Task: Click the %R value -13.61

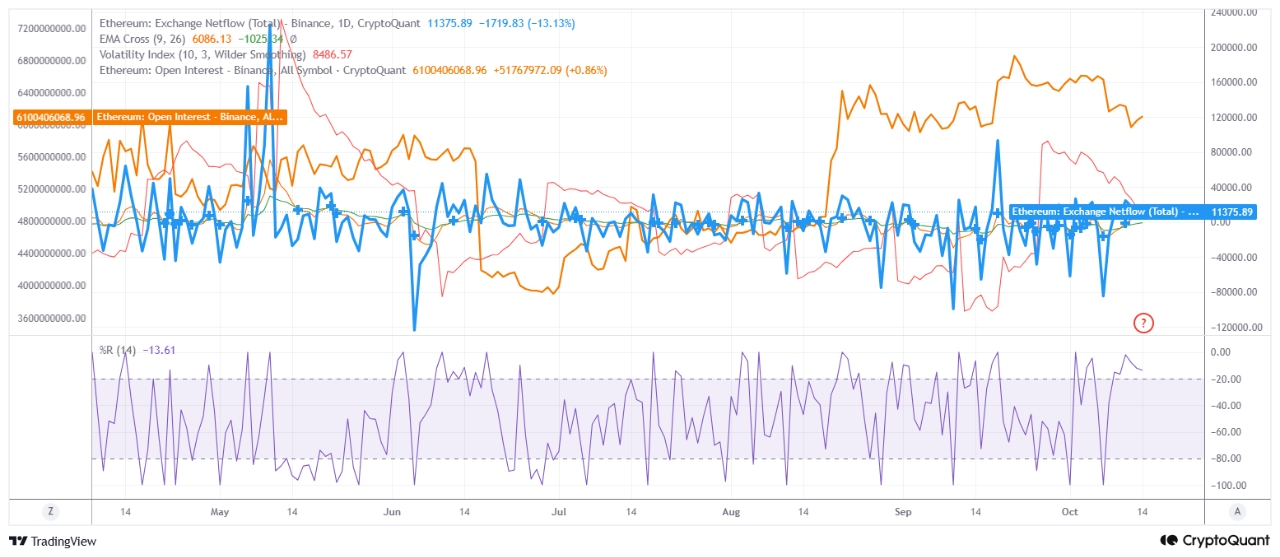Action: (x=159, y=350)
